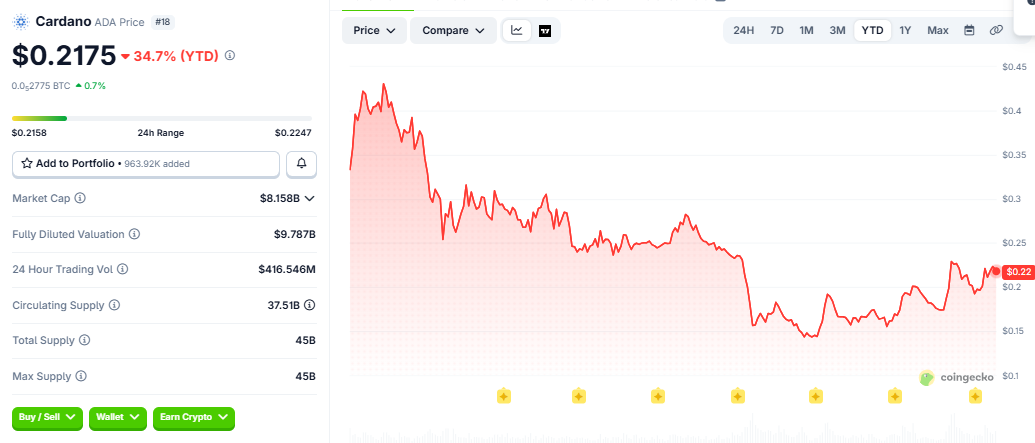The height and width of the screenshot is (443, 1035).
Task: Click the $0.2247 range high value
Action: pos(293,133)
